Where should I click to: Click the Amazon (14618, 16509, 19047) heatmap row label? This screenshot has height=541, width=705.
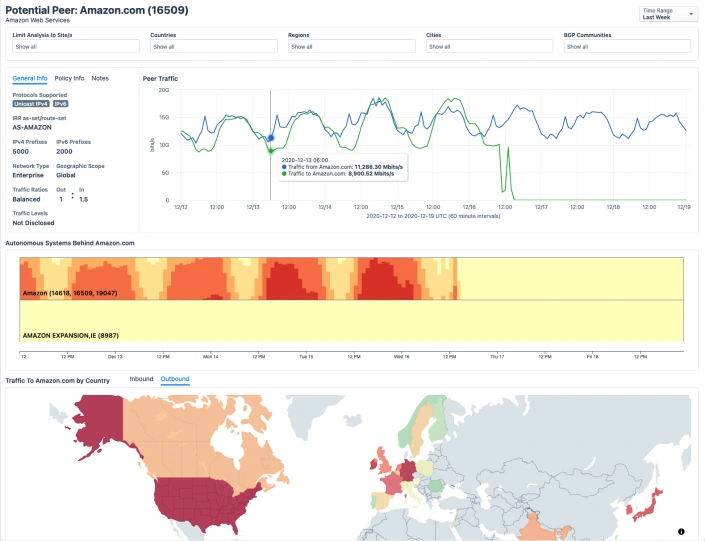coord(70,293)
